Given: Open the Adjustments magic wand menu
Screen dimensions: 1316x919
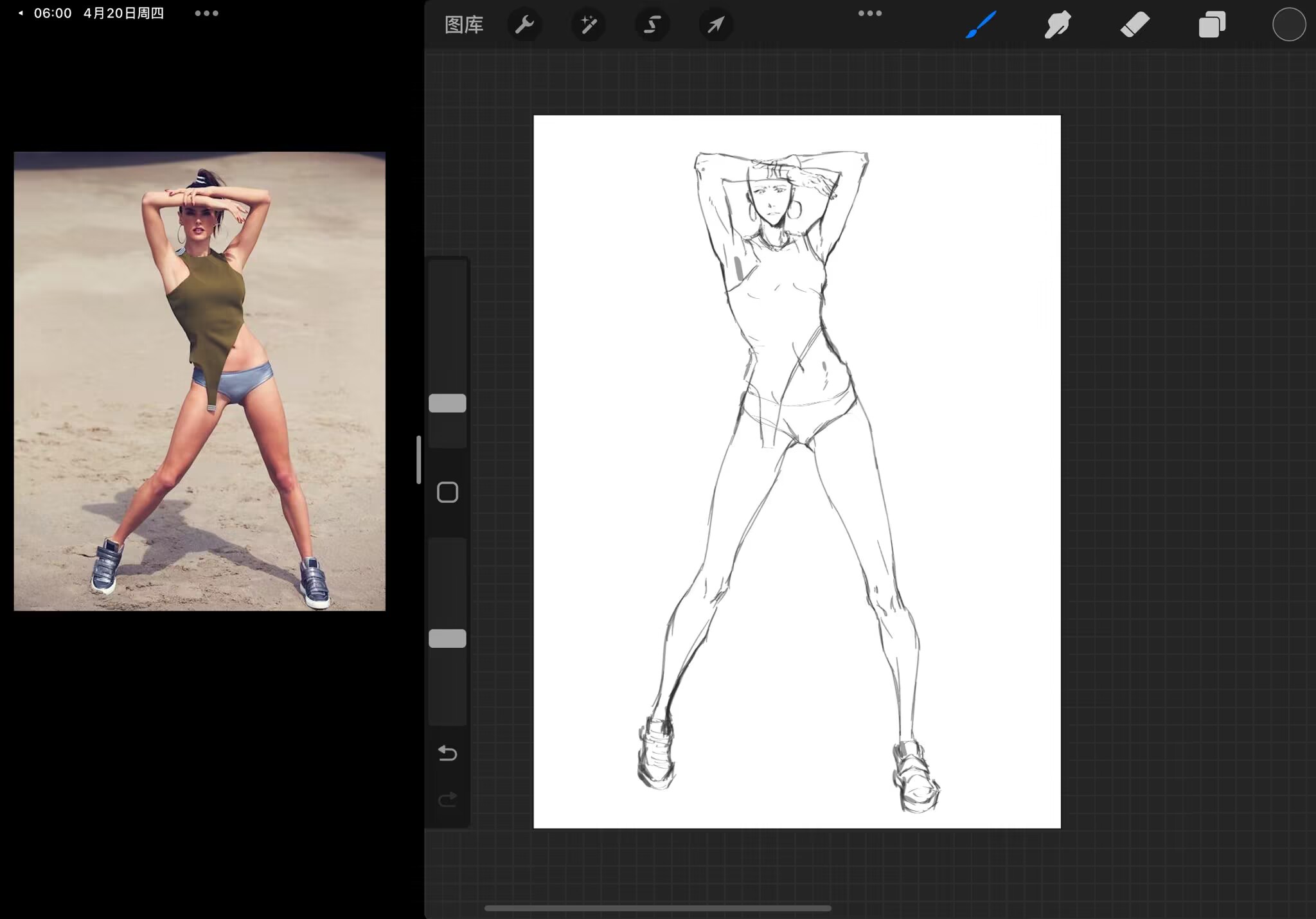Looking at the screenshot, I should coord(588,25).
